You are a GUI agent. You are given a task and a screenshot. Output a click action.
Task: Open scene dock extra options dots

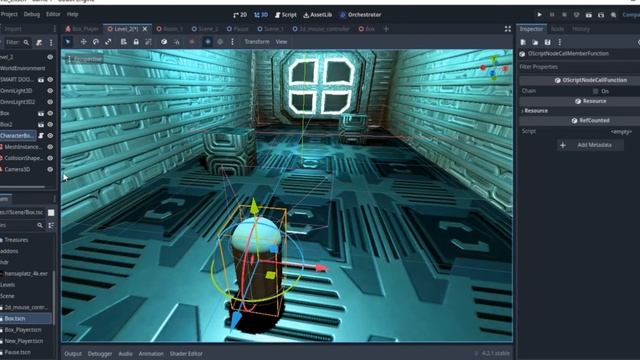[x=51, y=42]
